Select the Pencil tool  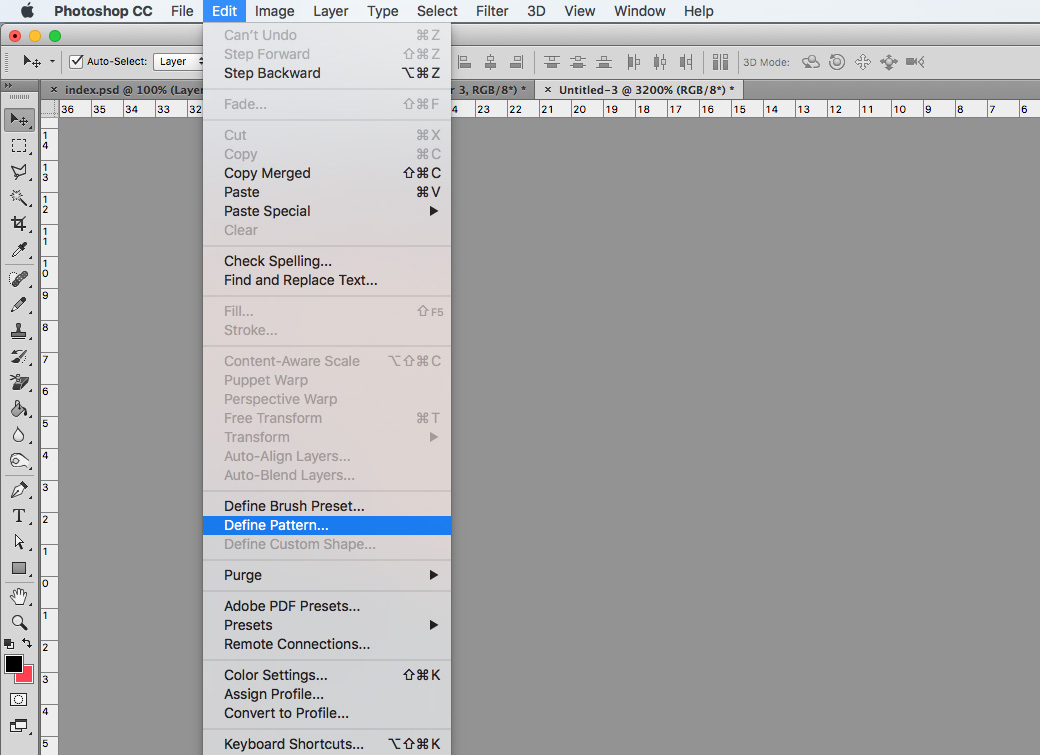point(19,305)
